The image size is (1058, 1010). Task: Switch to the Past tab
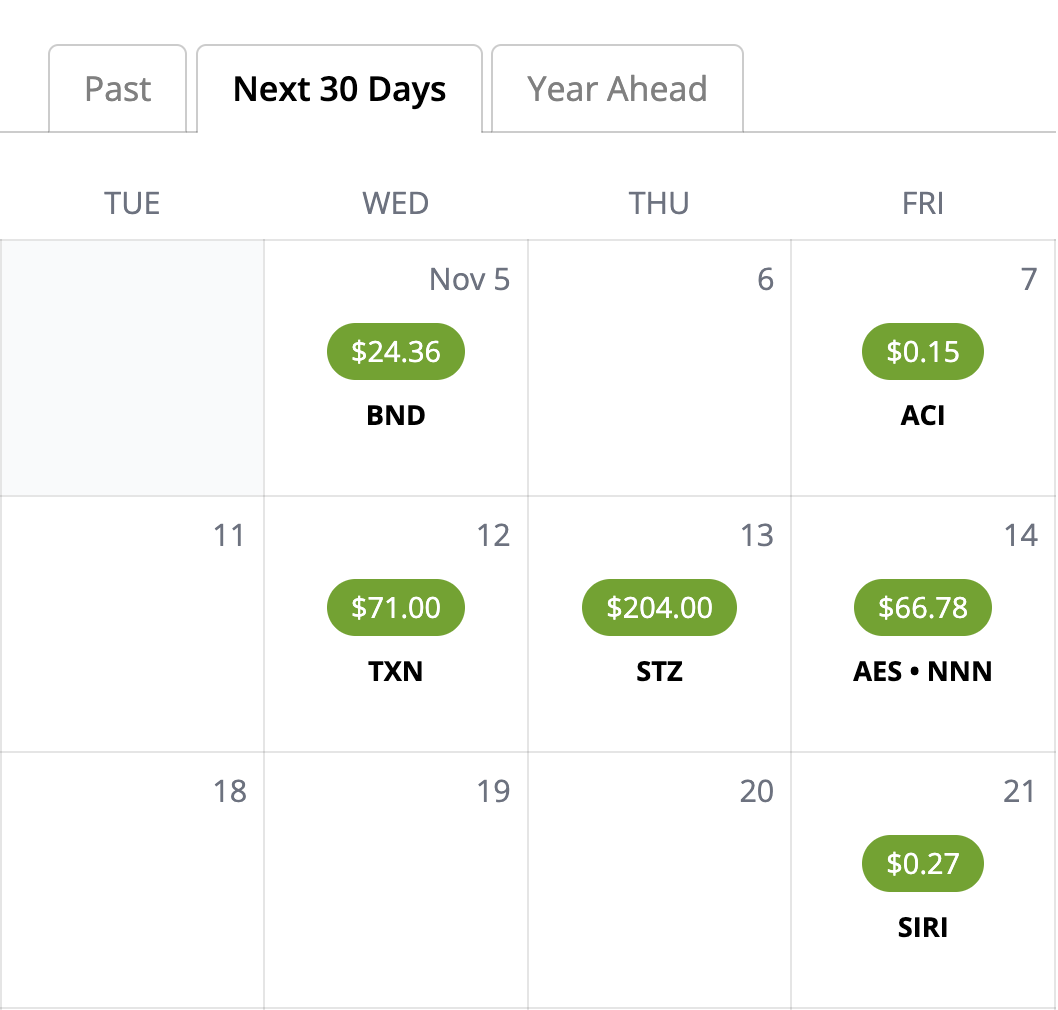point(118,89)
